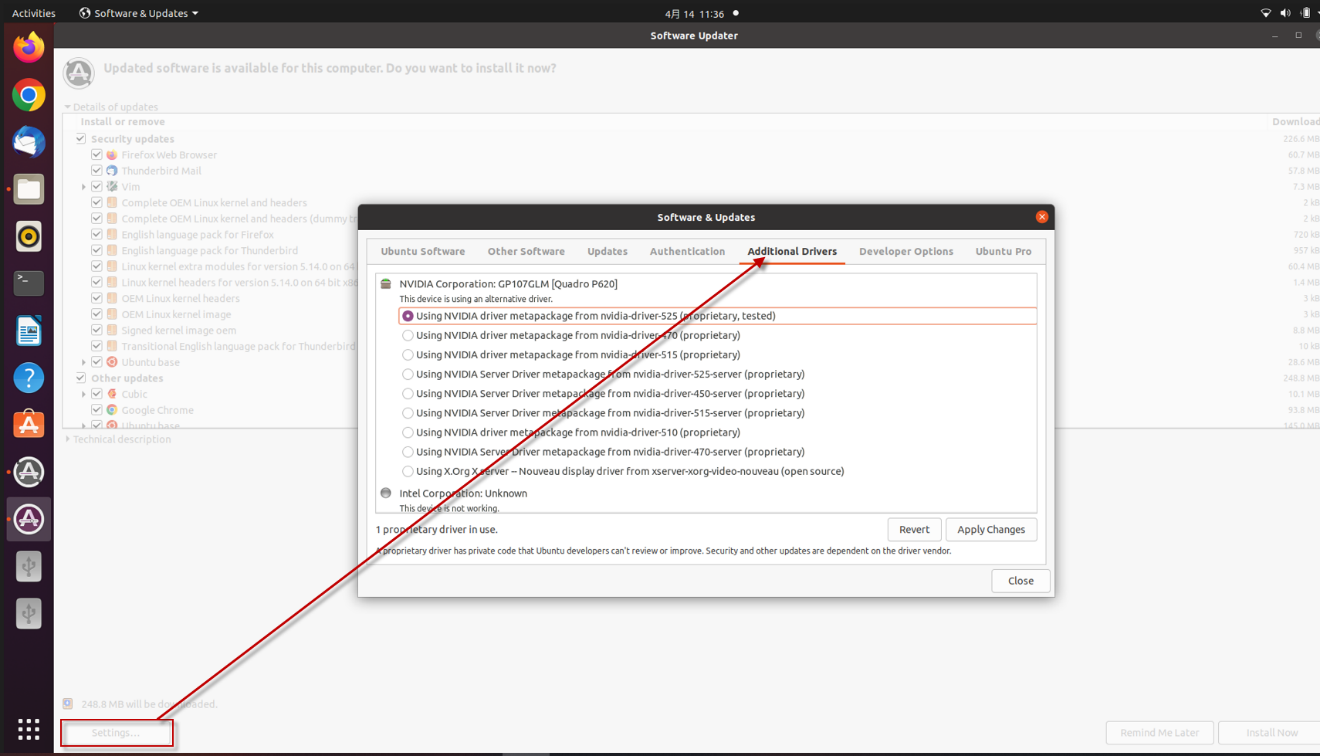Open clock and calendar in top bar

coord(694,13)
